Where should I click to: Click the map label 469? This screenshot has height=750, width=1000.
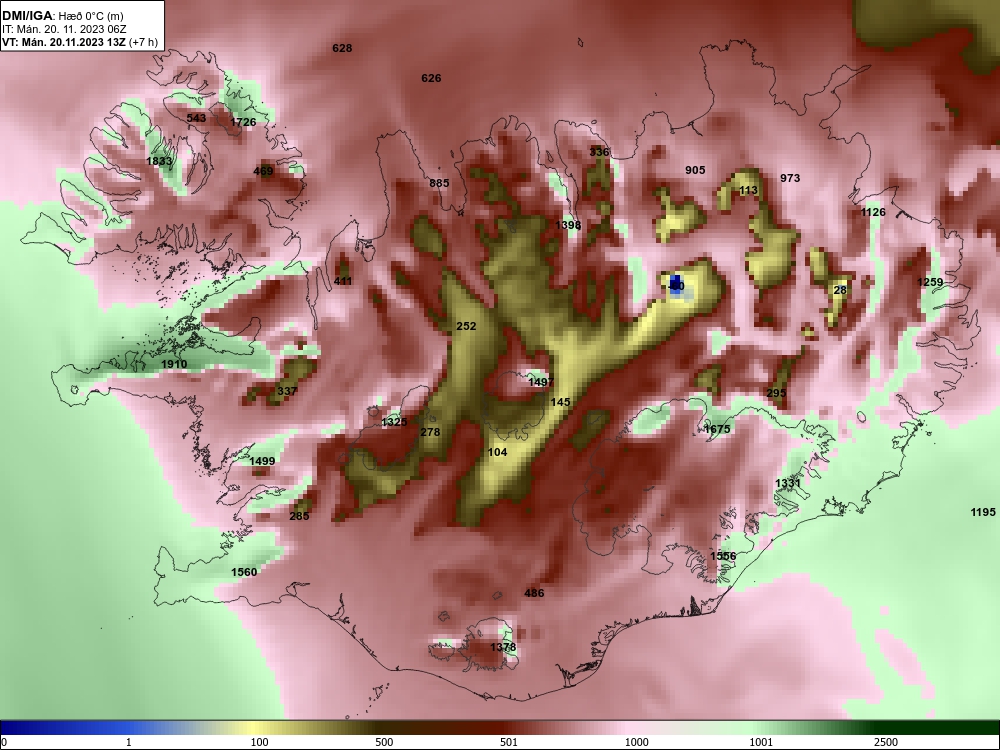pyautogui.click(x=263, y=171)
